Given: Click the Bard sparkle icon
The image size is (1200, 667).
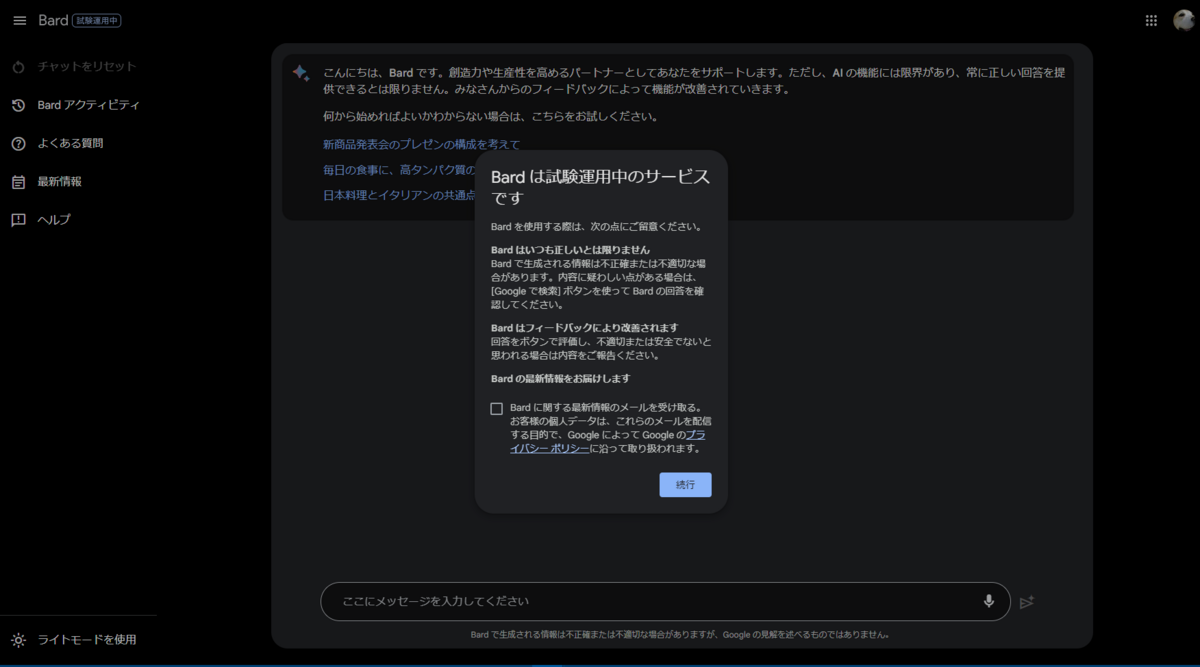Looking at the screenshot, I should click(301, 73).
